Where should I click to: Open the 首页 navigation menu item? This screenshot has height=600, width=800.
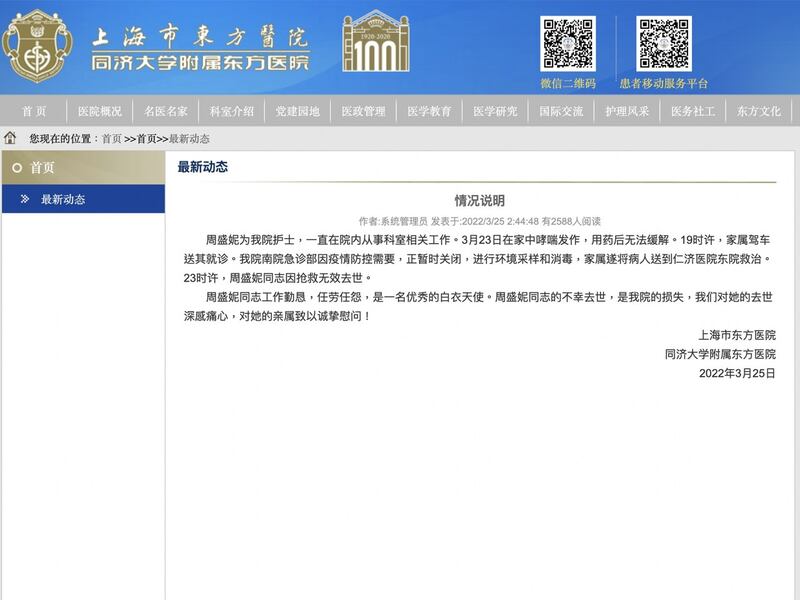tap(34, 111)
